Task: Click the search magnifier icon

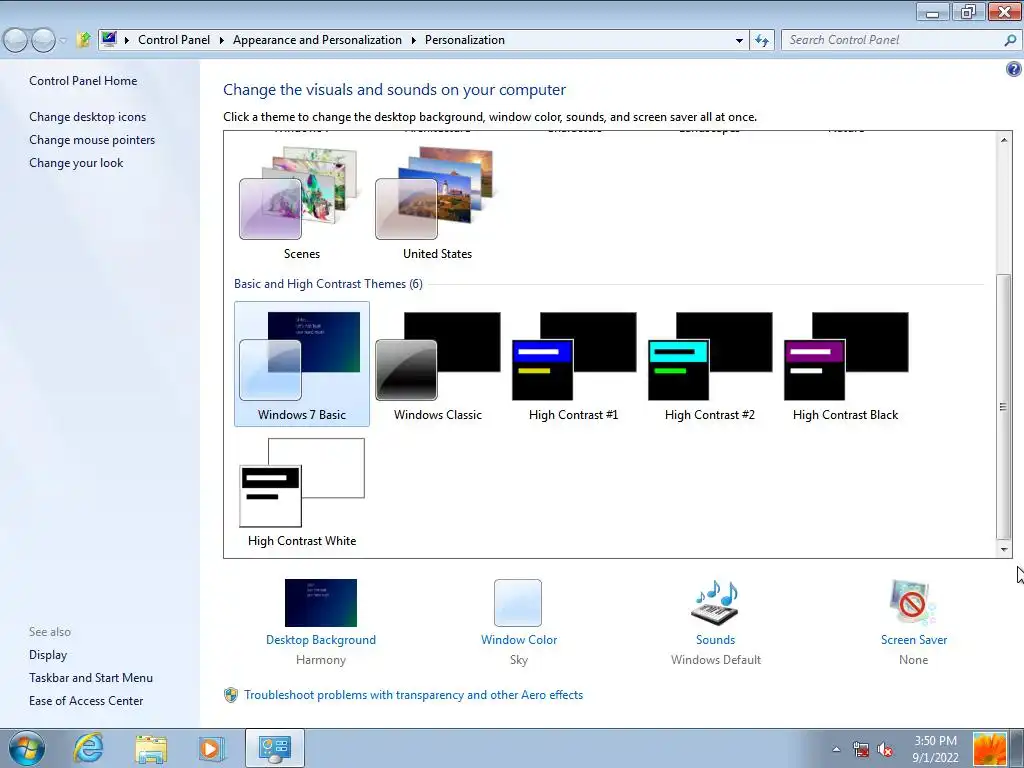Action: point(1010,40)
